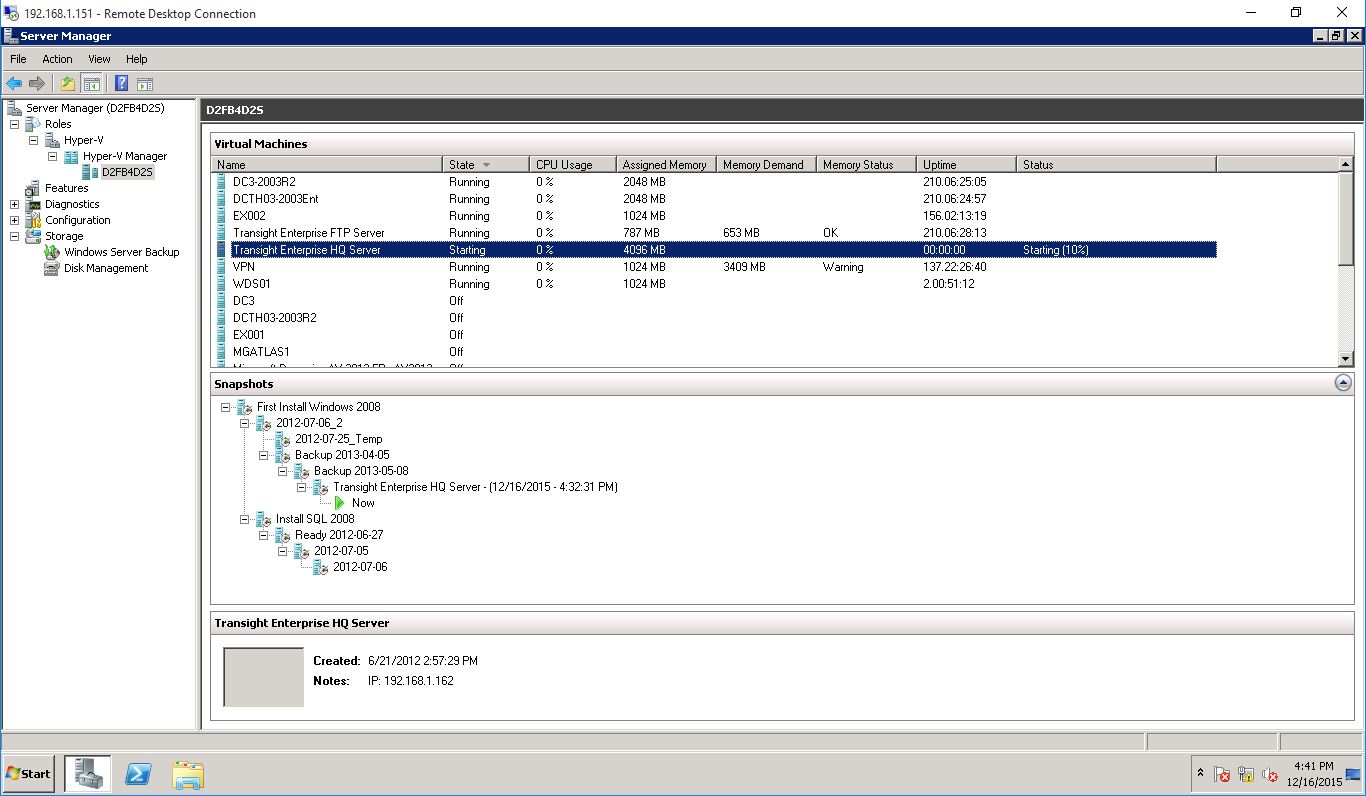Screen dimensions: 1366x796
Task: Select the EX001 virtual machine
Action: (715, 335)
